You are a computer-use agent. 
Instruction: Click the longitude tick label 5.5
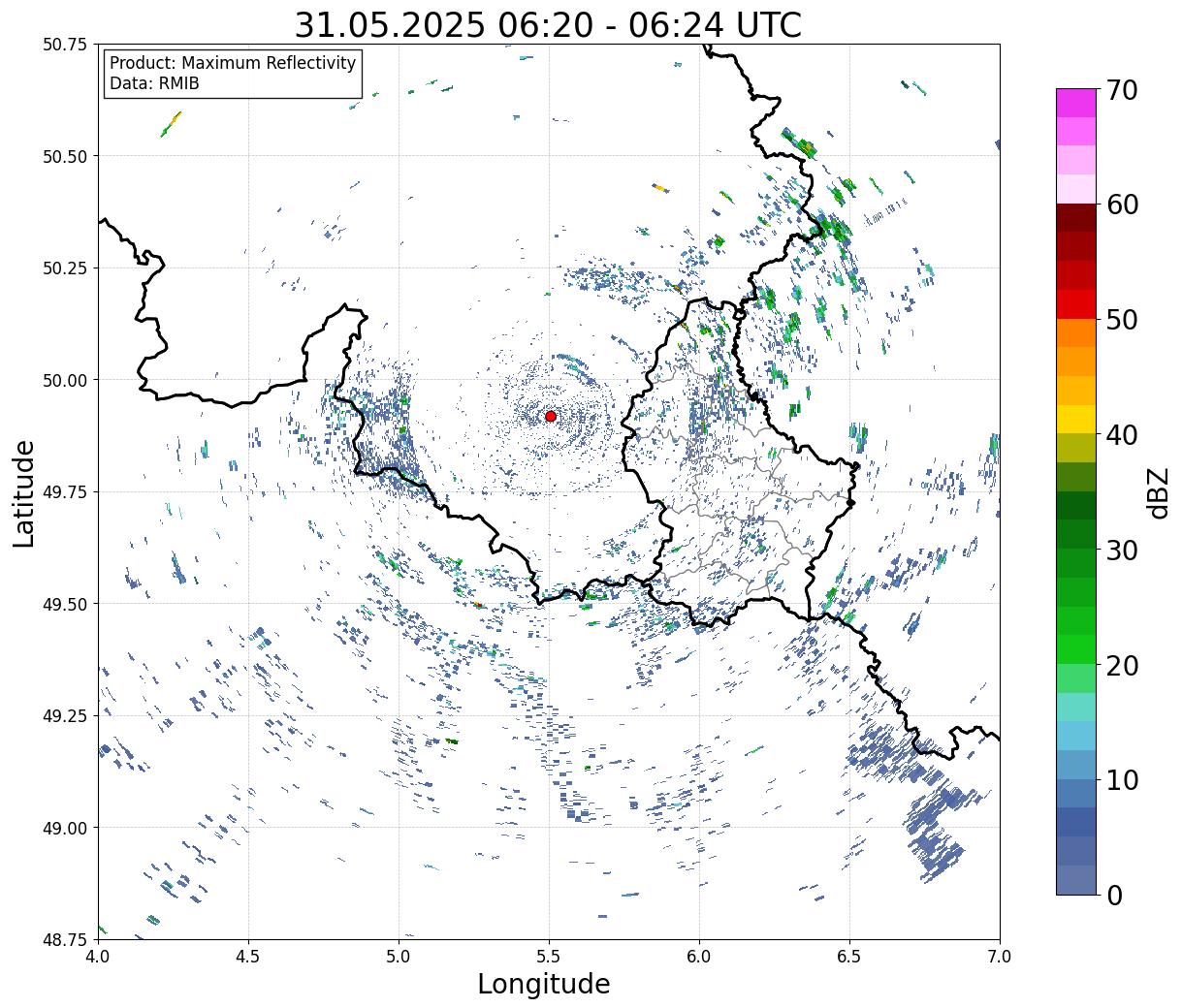[x=549, y=957]
